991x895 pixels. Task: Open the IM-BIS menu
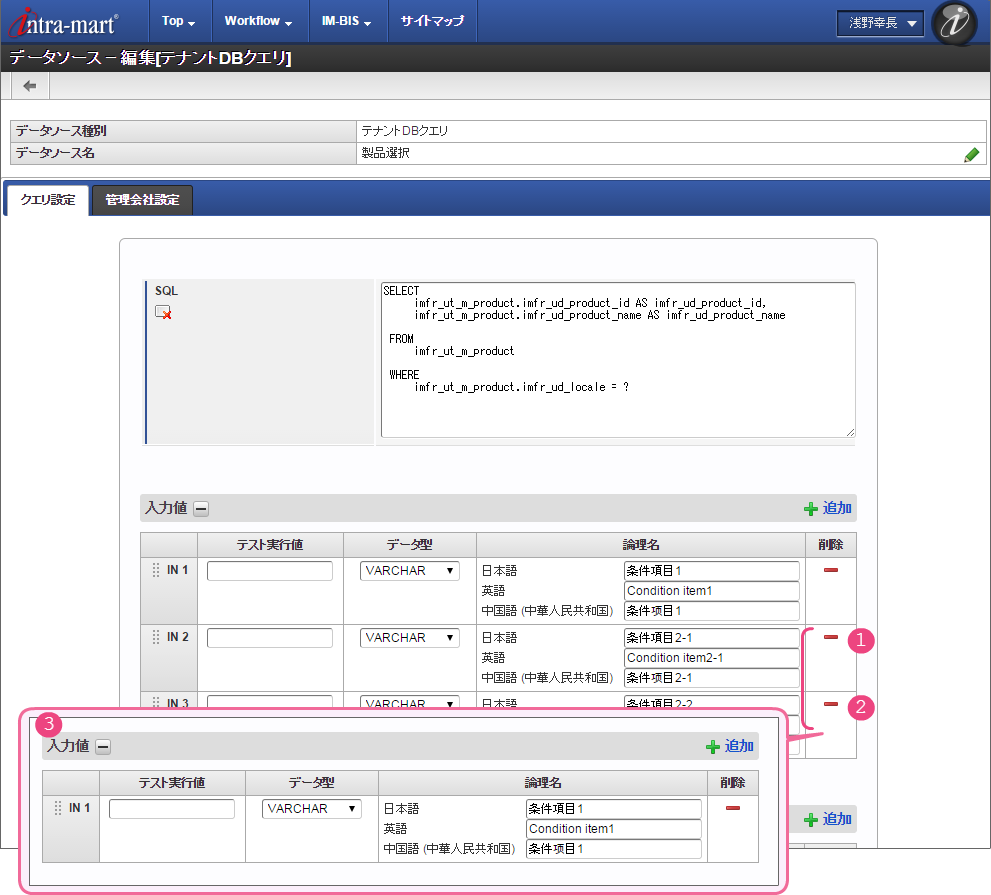(x=346, y=21)
